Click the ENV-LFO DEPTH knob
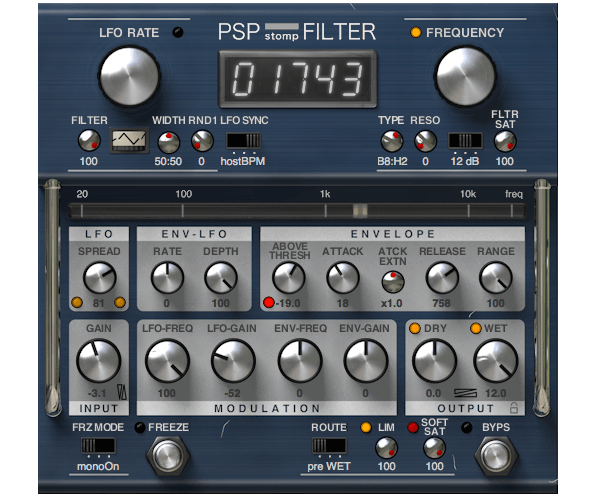597x497 pixels. pos(221,277)
